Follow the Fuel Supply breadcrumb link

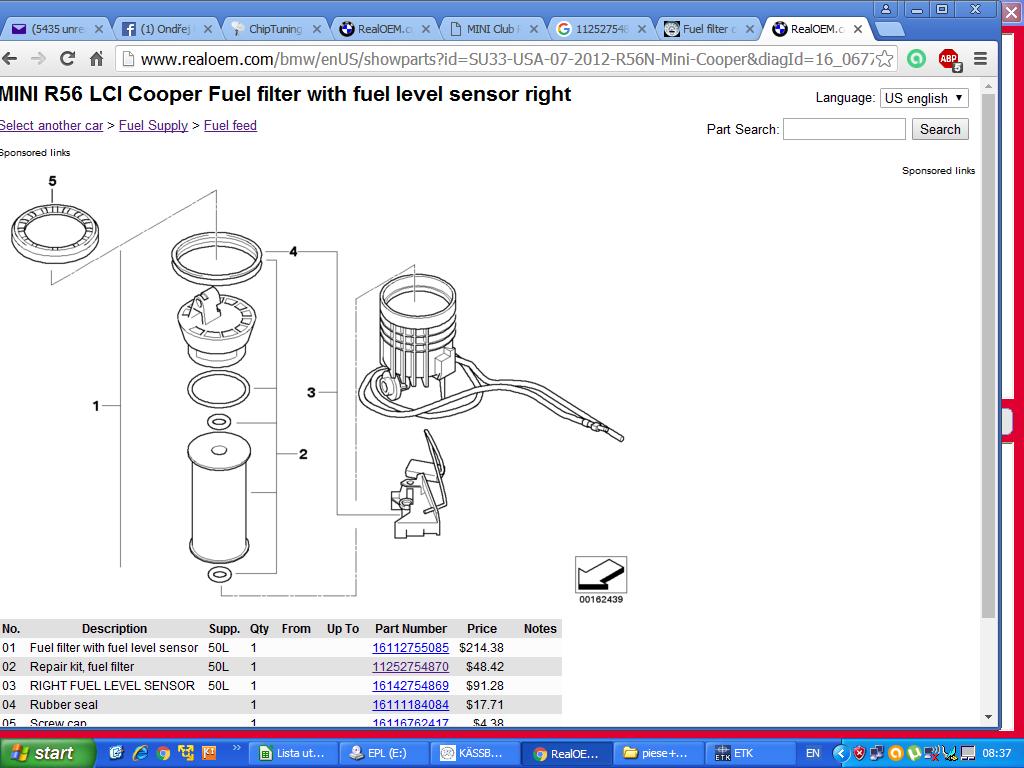point(153,126)
